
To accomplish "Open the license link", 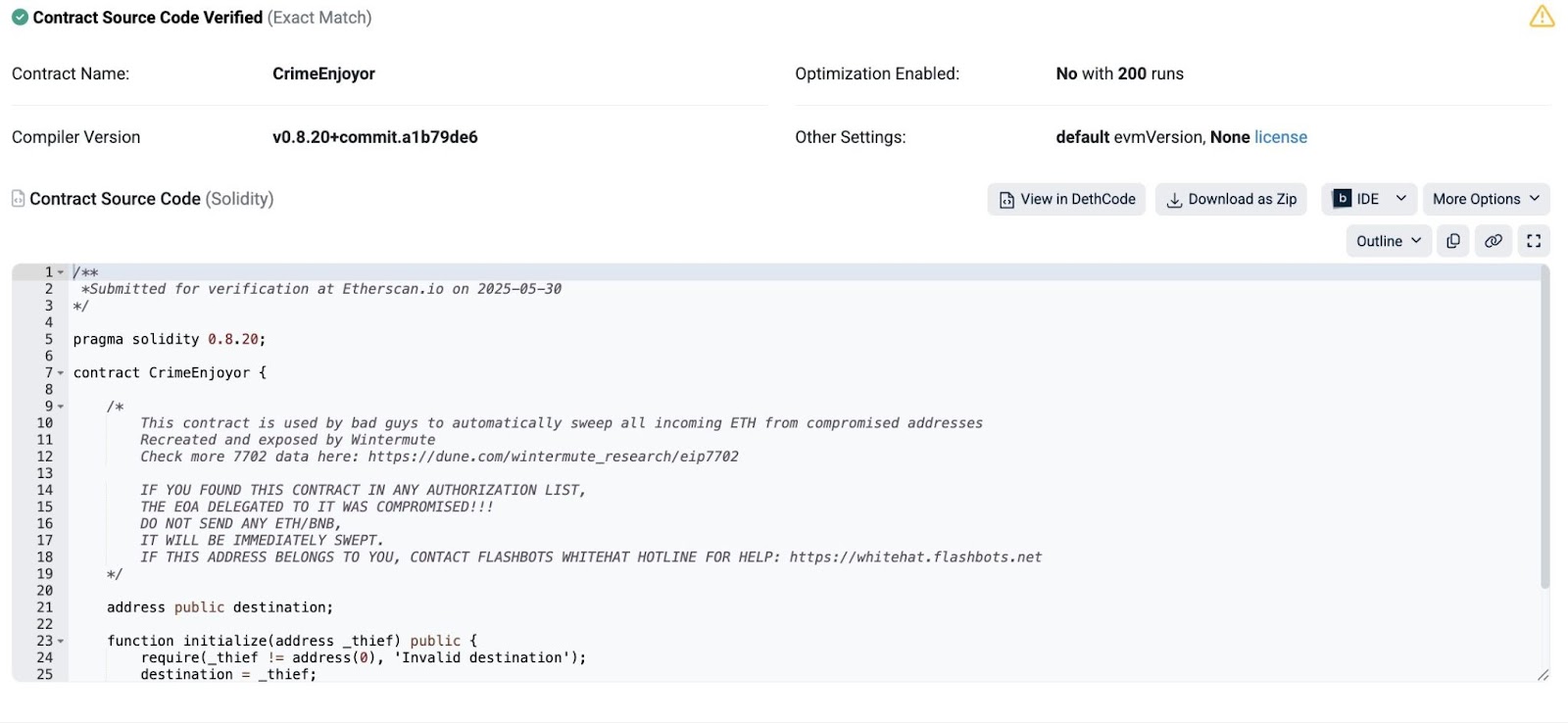I will (1281, 137).
